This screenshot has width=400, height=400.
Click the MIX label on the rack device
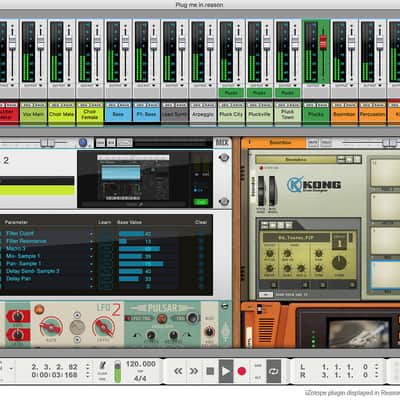[222, 143]
